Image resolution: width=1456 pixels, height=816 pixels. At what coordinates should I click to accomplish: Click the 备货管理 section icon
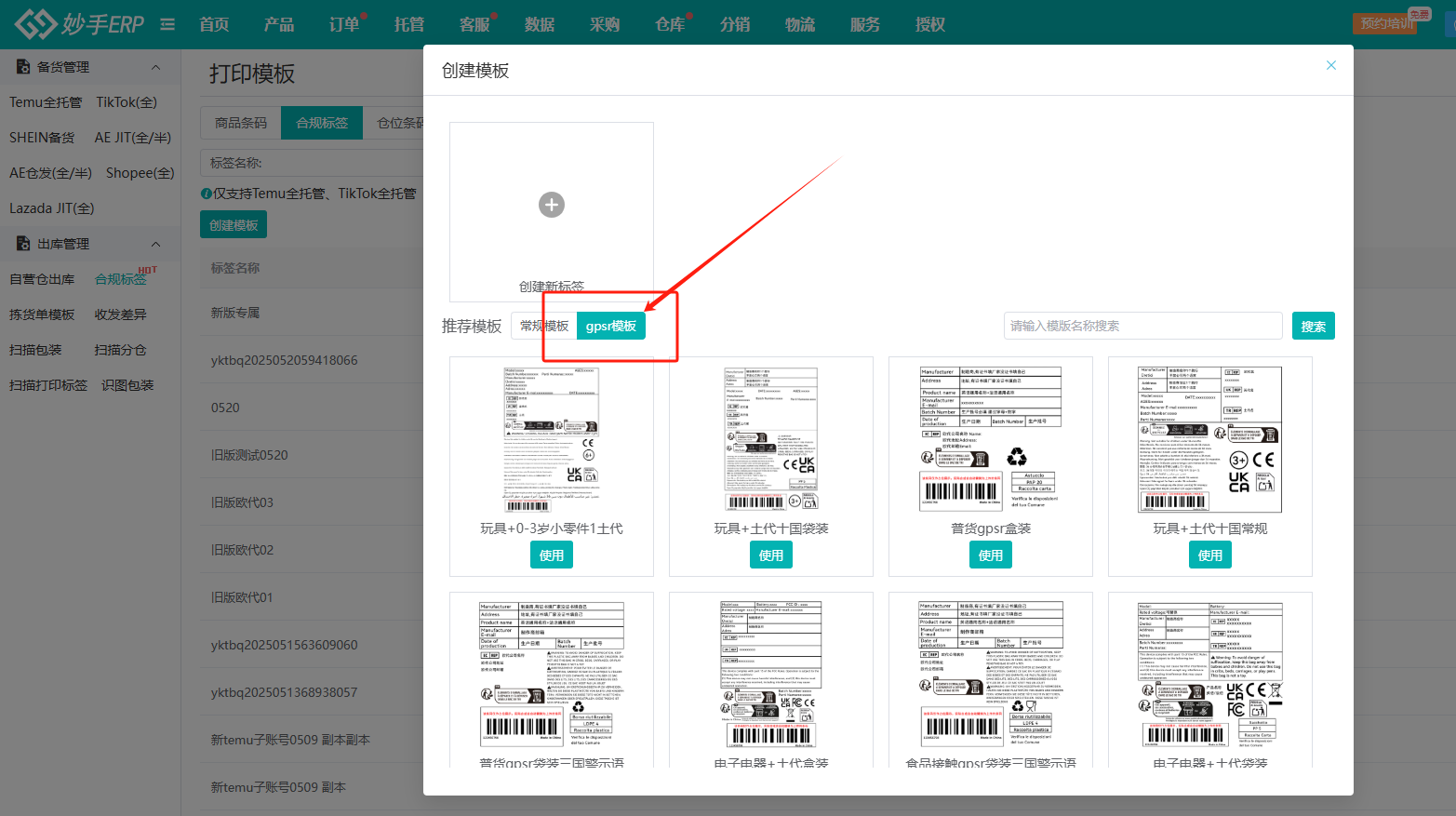pyautogui.click(x=23, y=67)
